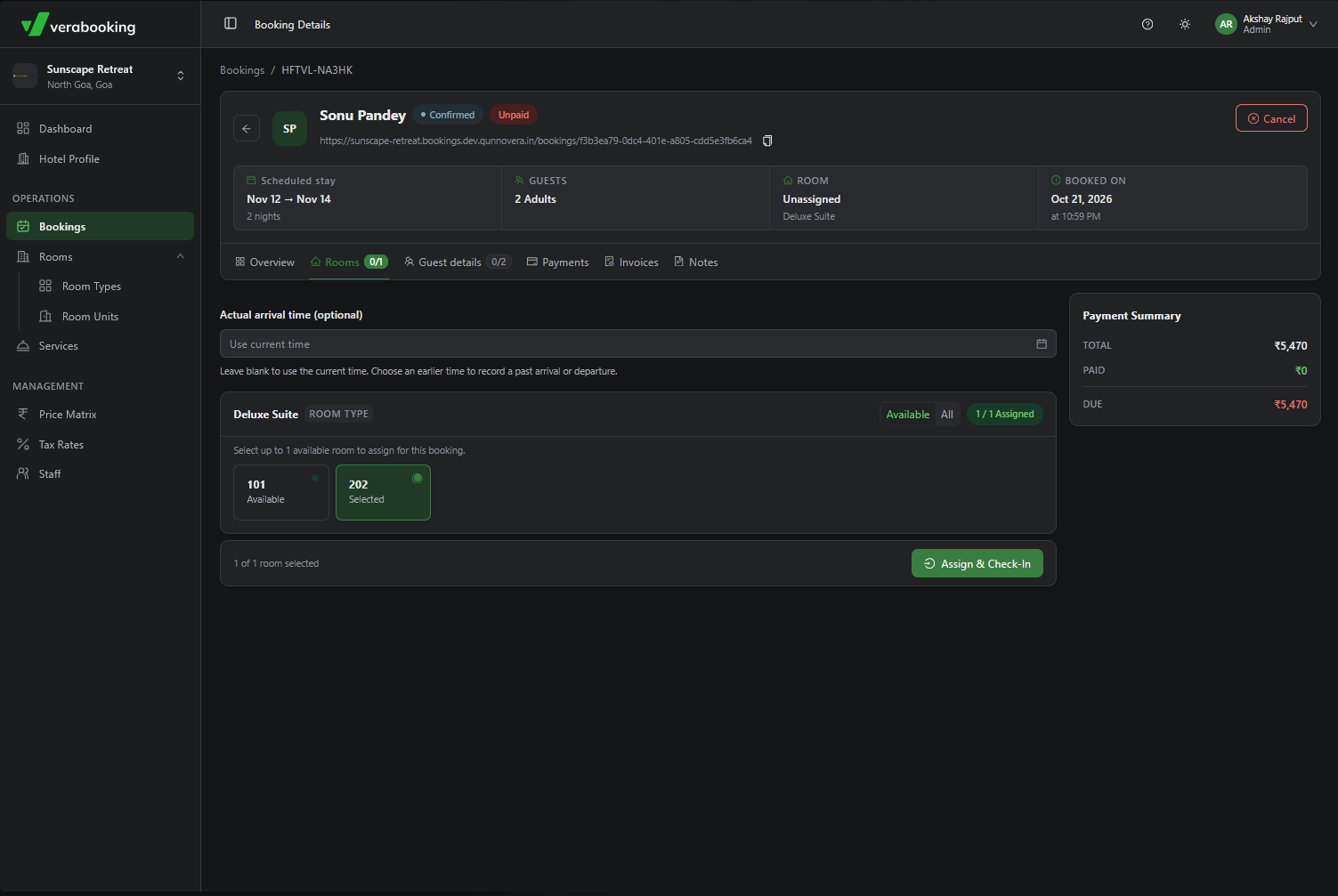Image resolution: width=1338 pixels, height=896 pixels.
Task: Open Services in the sidebar
Action: point(100,346)
